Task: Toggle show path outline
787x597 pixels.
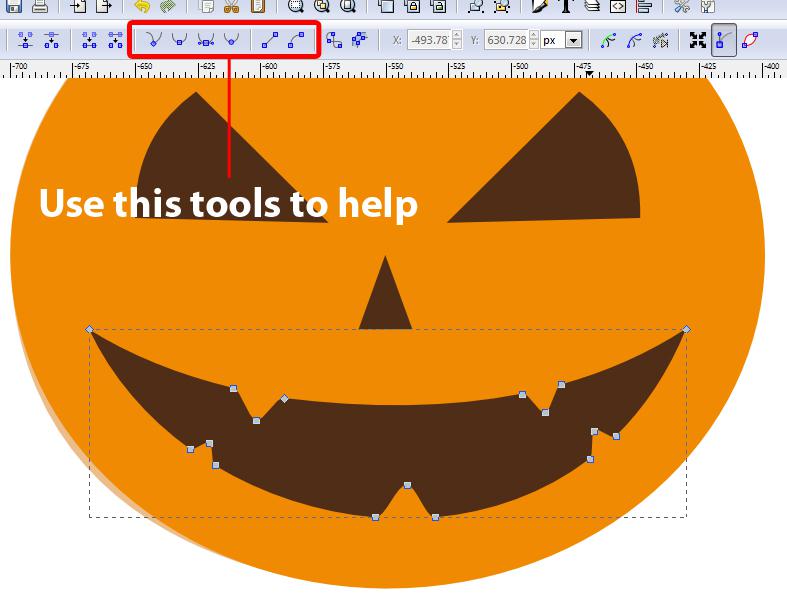Action: coord(750,41)
